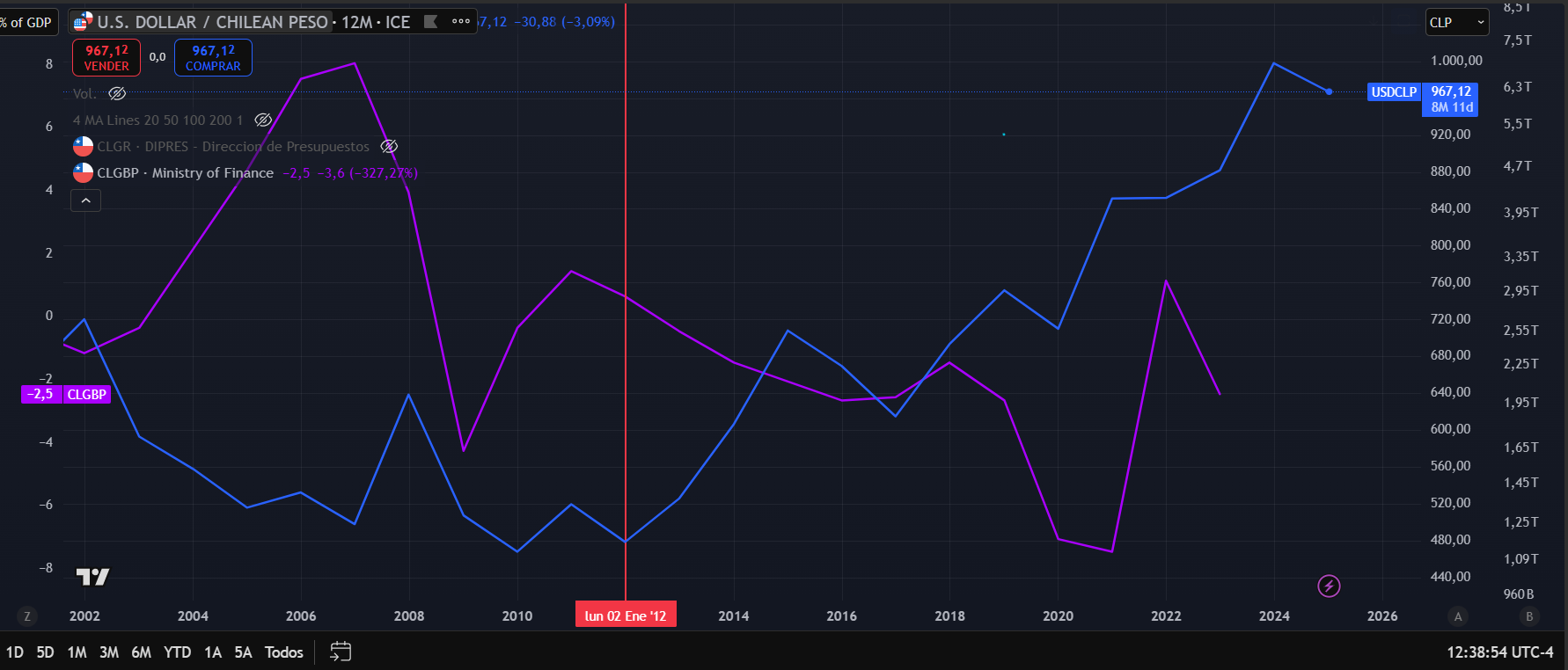The width and height of the screenshot is (1568, 670).
Task: Open the three-dots more menu in legend
Action: pyautogui.click(x=461, y=22)
